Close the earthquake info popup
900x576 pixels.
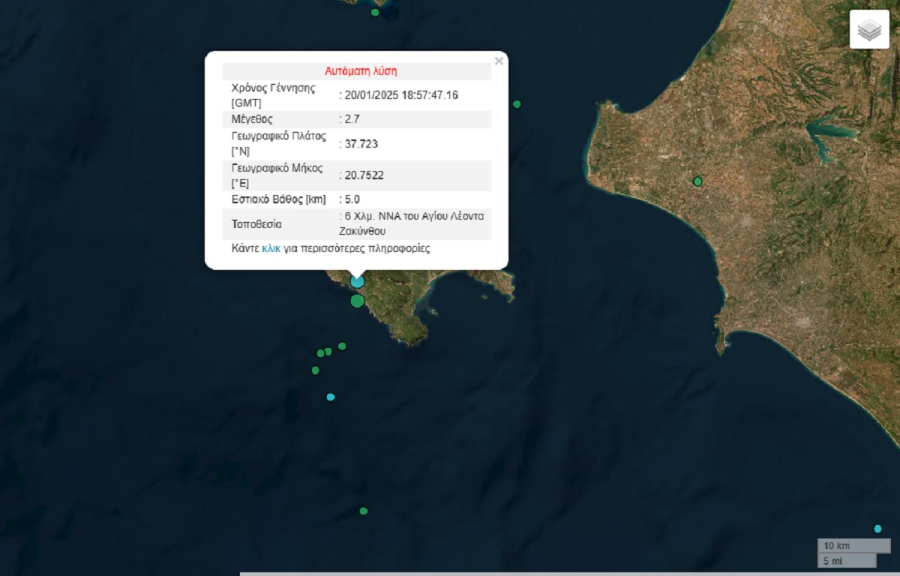[x=499, y=61]
